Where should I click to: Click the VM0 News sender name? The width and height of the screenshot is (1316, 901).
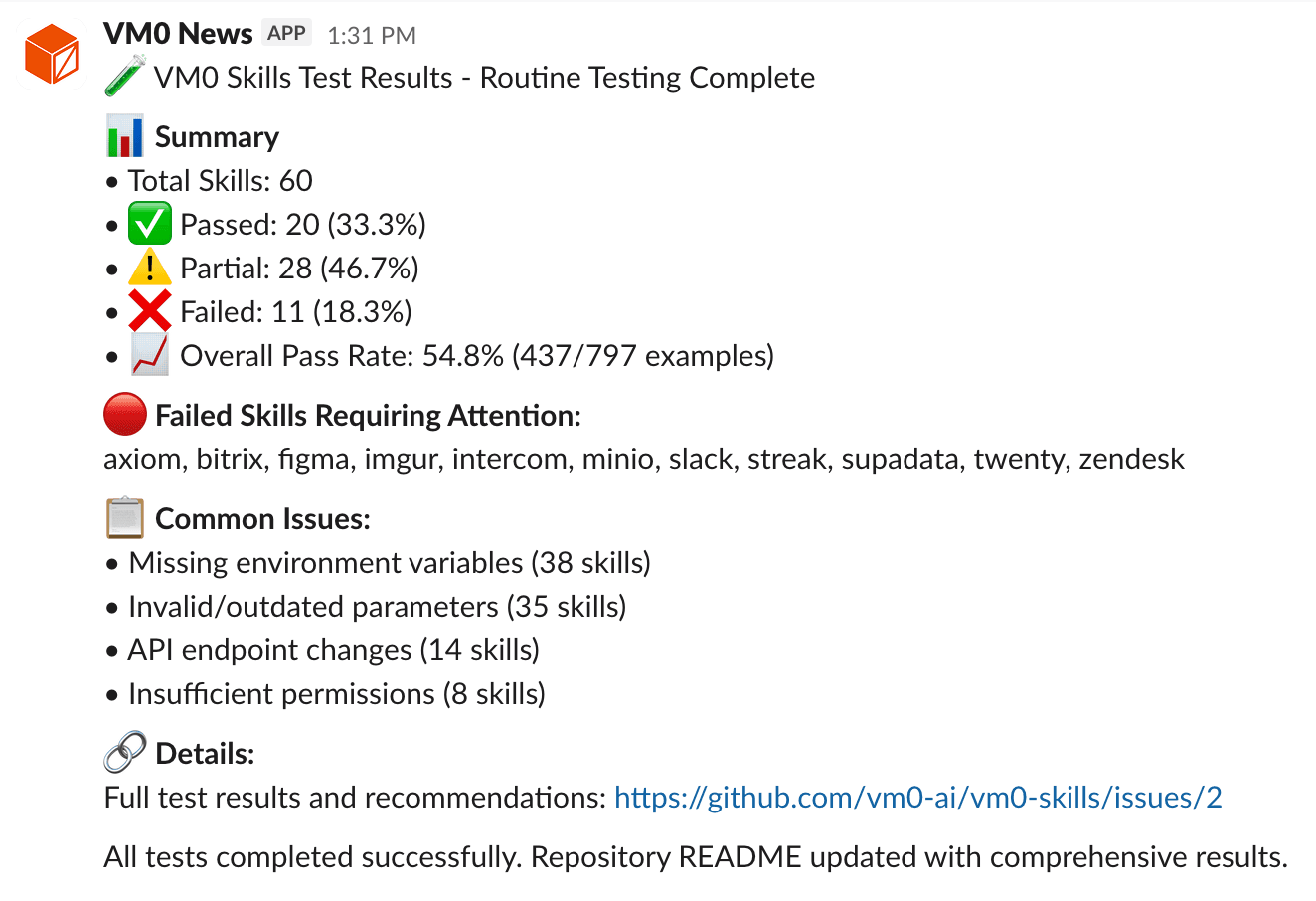(178, 34)
